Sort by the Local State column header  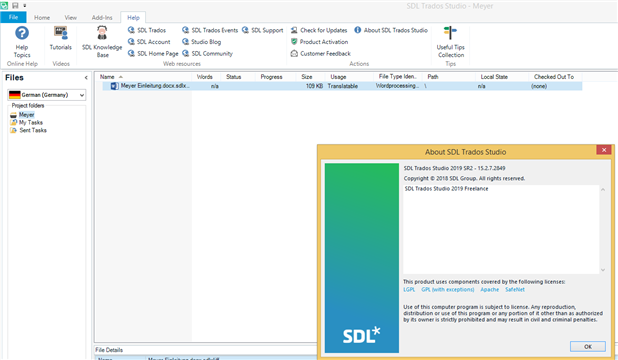(x=502, y=77)
